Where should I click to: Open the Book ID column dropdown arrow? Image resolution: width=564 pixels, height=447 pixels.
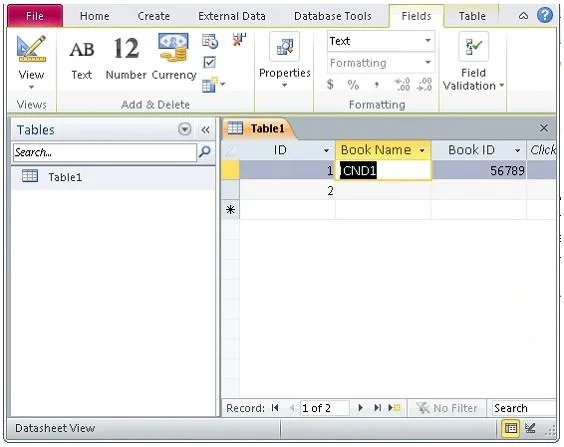(518, 150)
